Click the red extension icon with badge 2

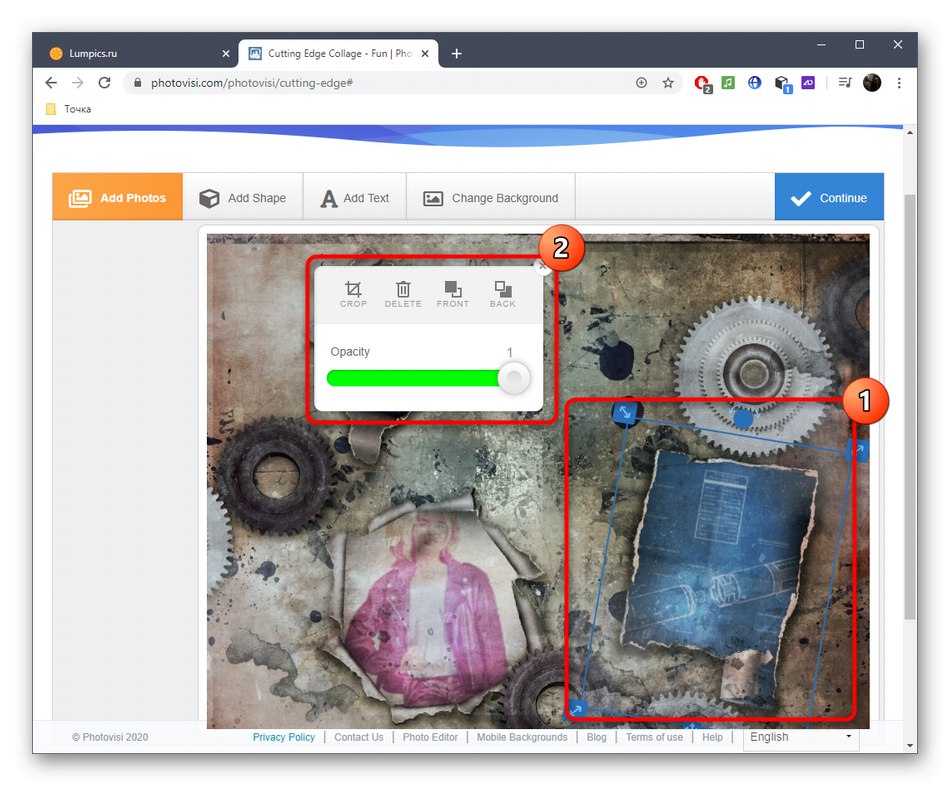[x=702, y=84]
